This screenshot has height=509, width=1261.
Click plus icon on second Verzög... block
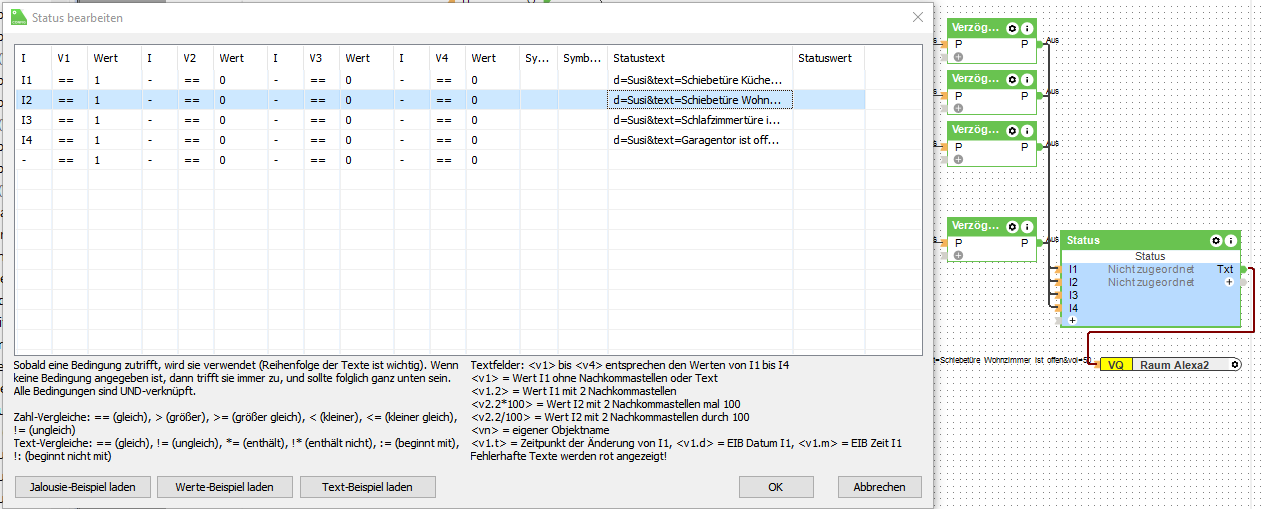pyautogui.click(x=958, y=108)
